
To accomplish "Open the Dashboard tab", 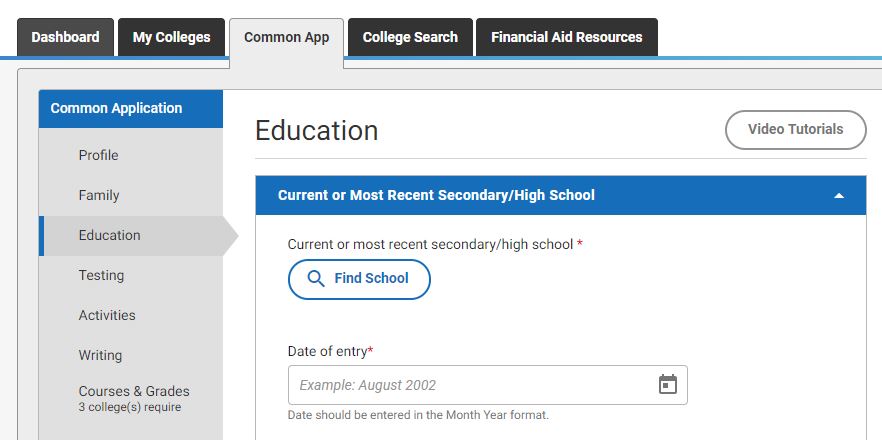I will (x=65, y=37).
